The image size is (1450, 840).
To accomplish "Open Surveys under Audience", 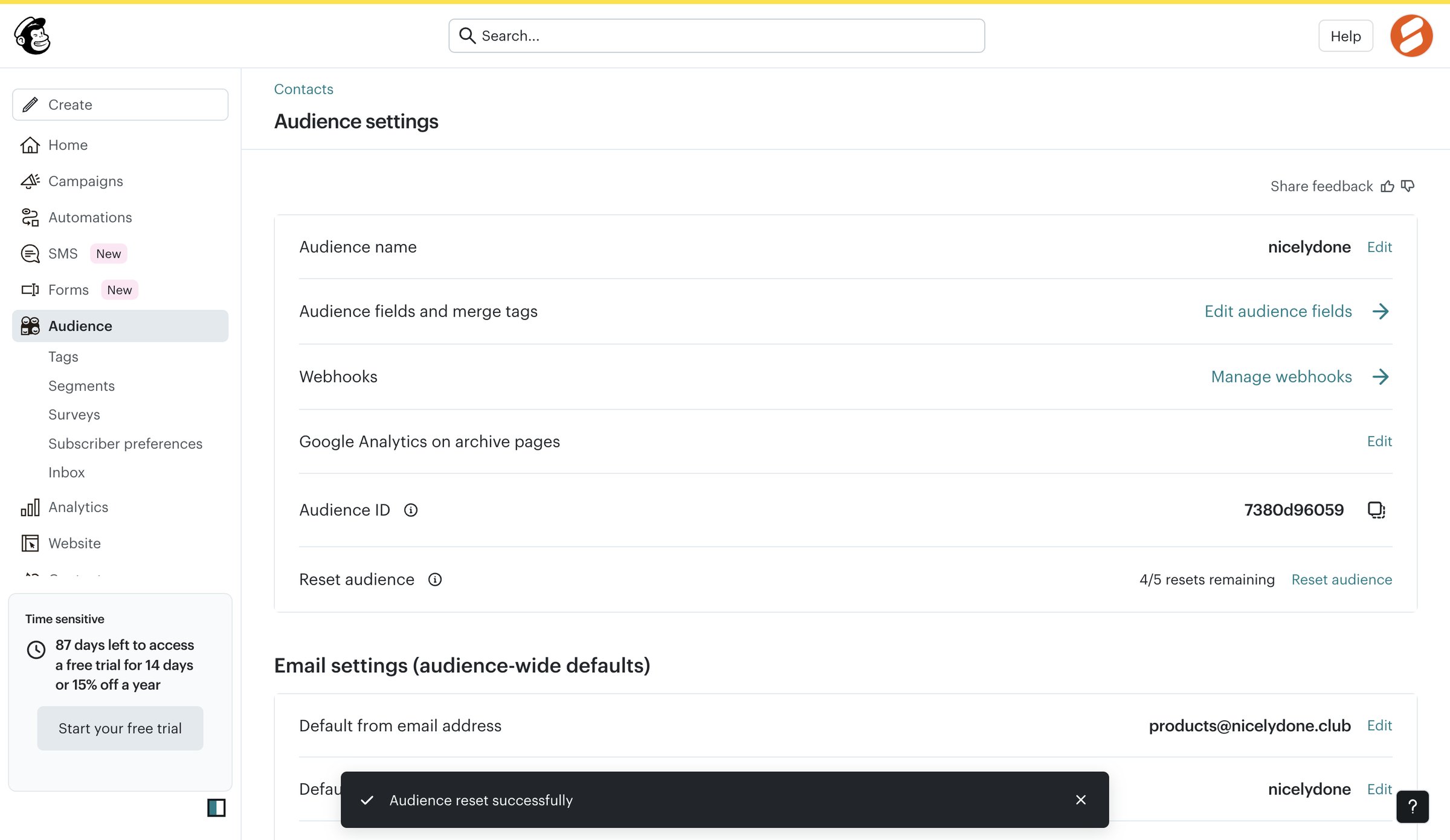I will 74,415.
